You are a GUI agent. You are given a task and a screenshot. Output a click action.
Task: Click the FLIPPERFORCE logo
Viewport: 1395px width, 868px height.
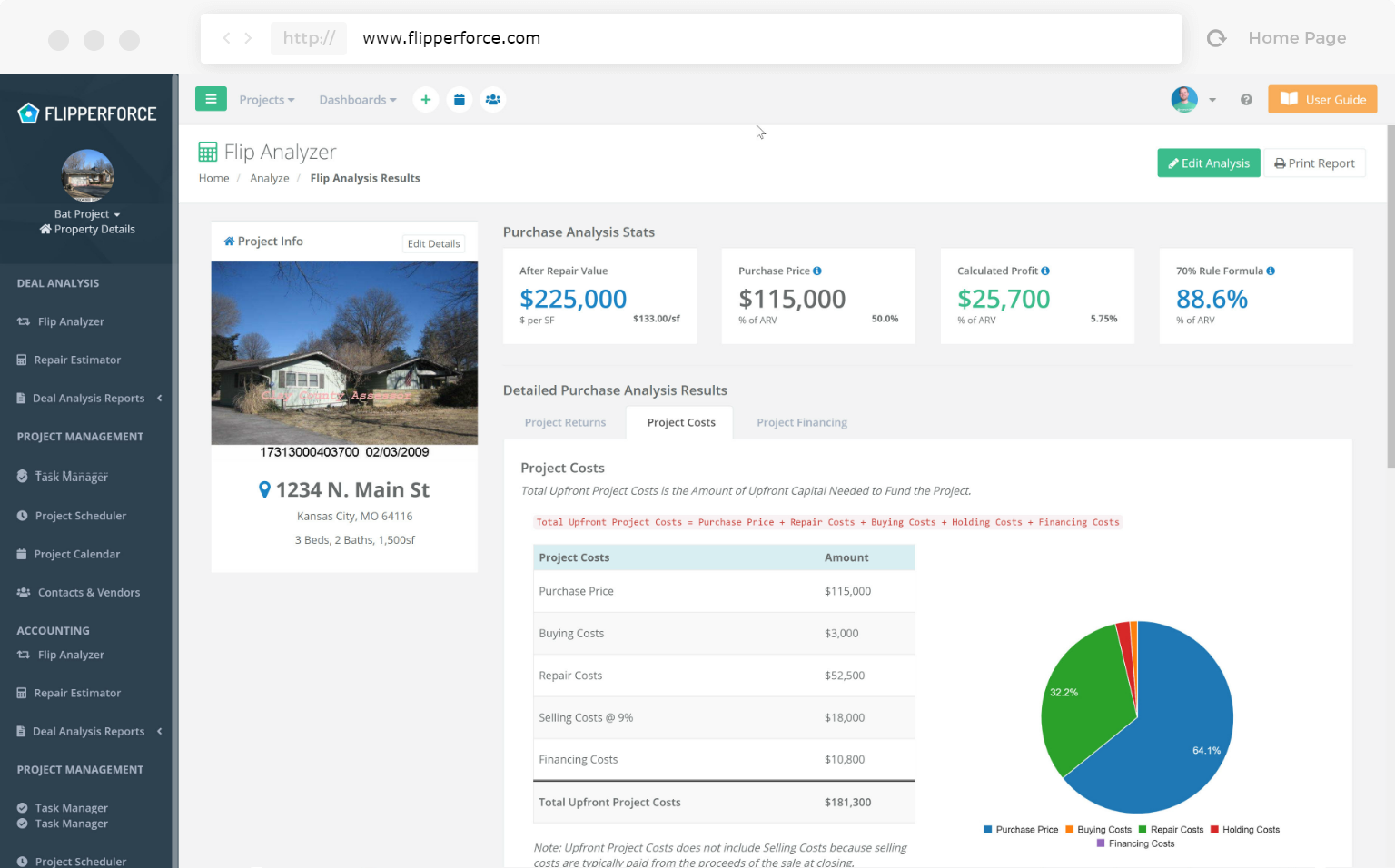pos(87,113)
